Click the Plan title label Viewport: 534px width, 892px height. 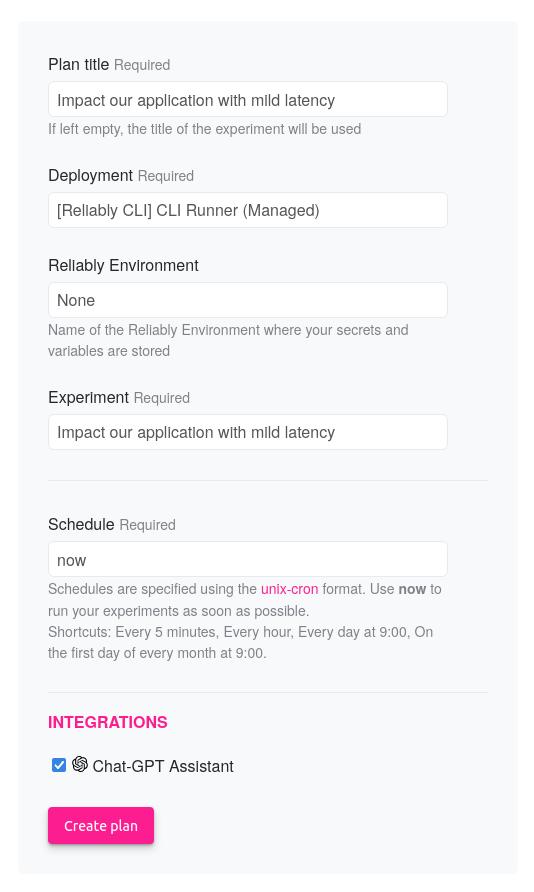tap(78, 64)
